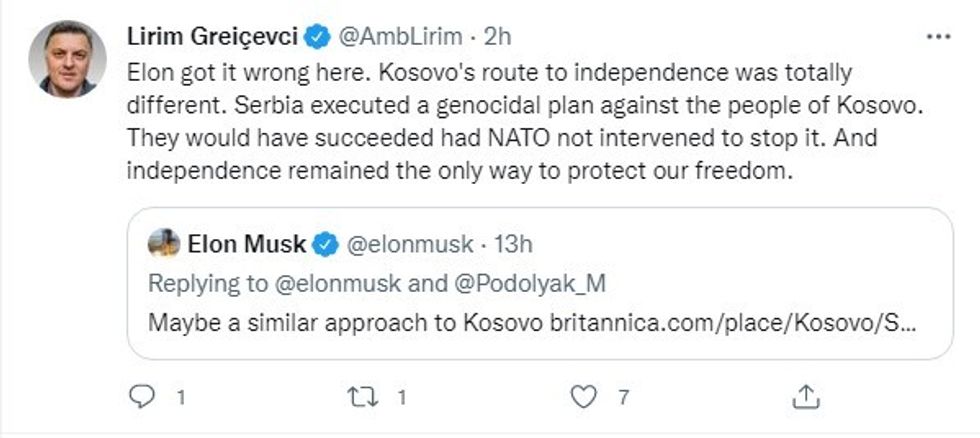
Task: Click the retweet count of 1
Action: click(402, 397)
